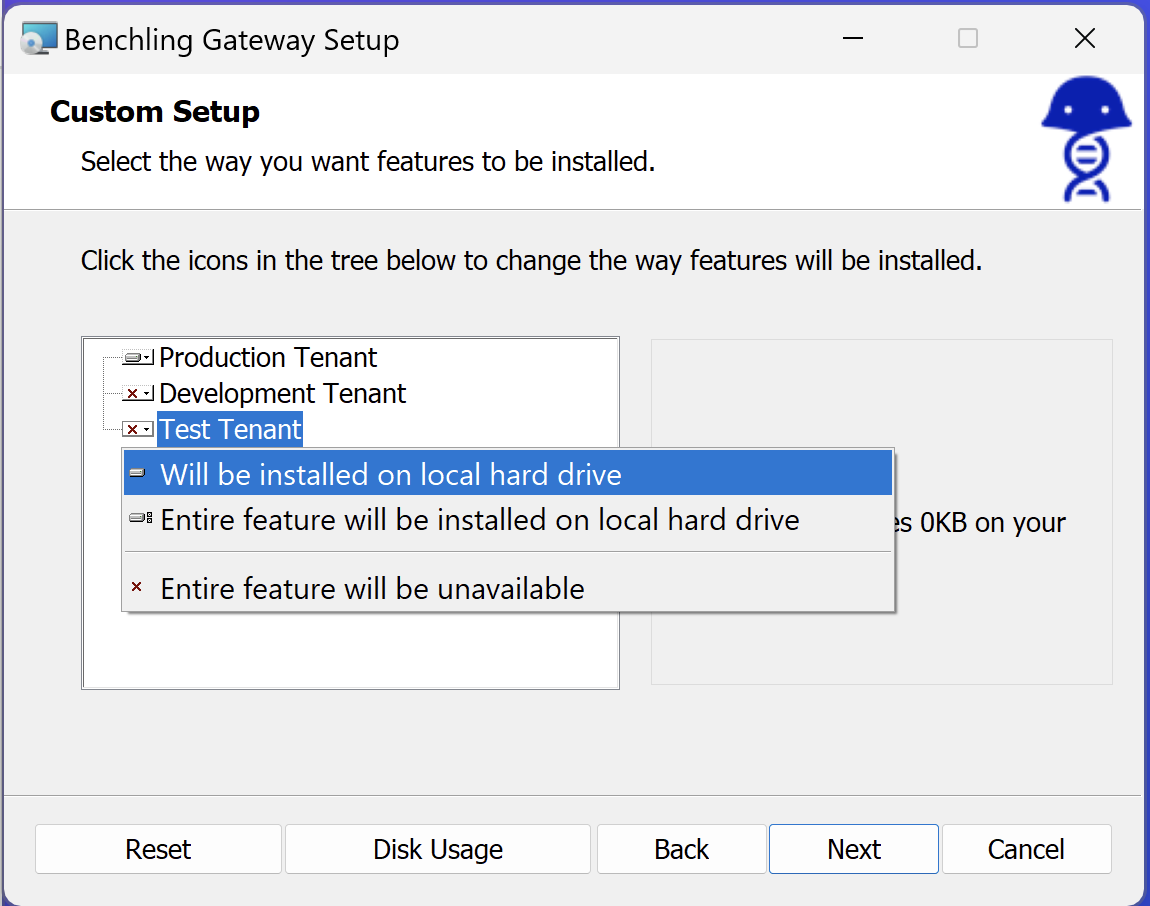1150x906 pixels.
Task: Open Development Tenant red X state icon
Action: tap(138, 394)
